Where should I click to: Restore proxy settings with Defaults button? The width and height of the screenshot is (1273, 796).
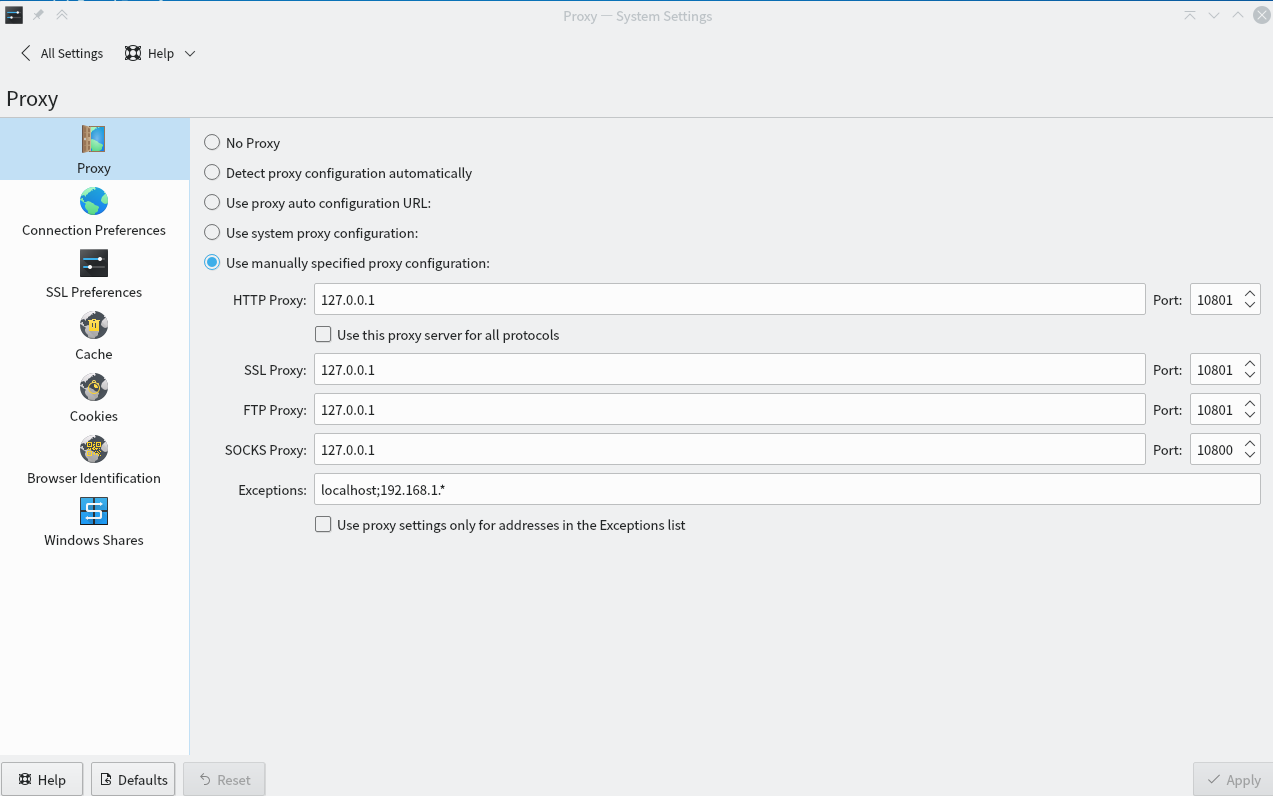pyautogui.click(x=132, y=779)
